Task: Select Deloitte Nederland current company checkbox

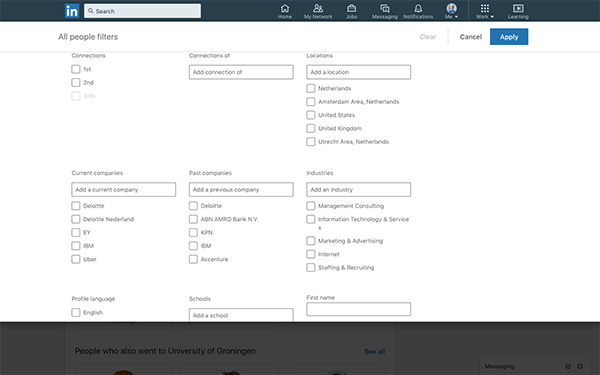Action: [76, 219]
